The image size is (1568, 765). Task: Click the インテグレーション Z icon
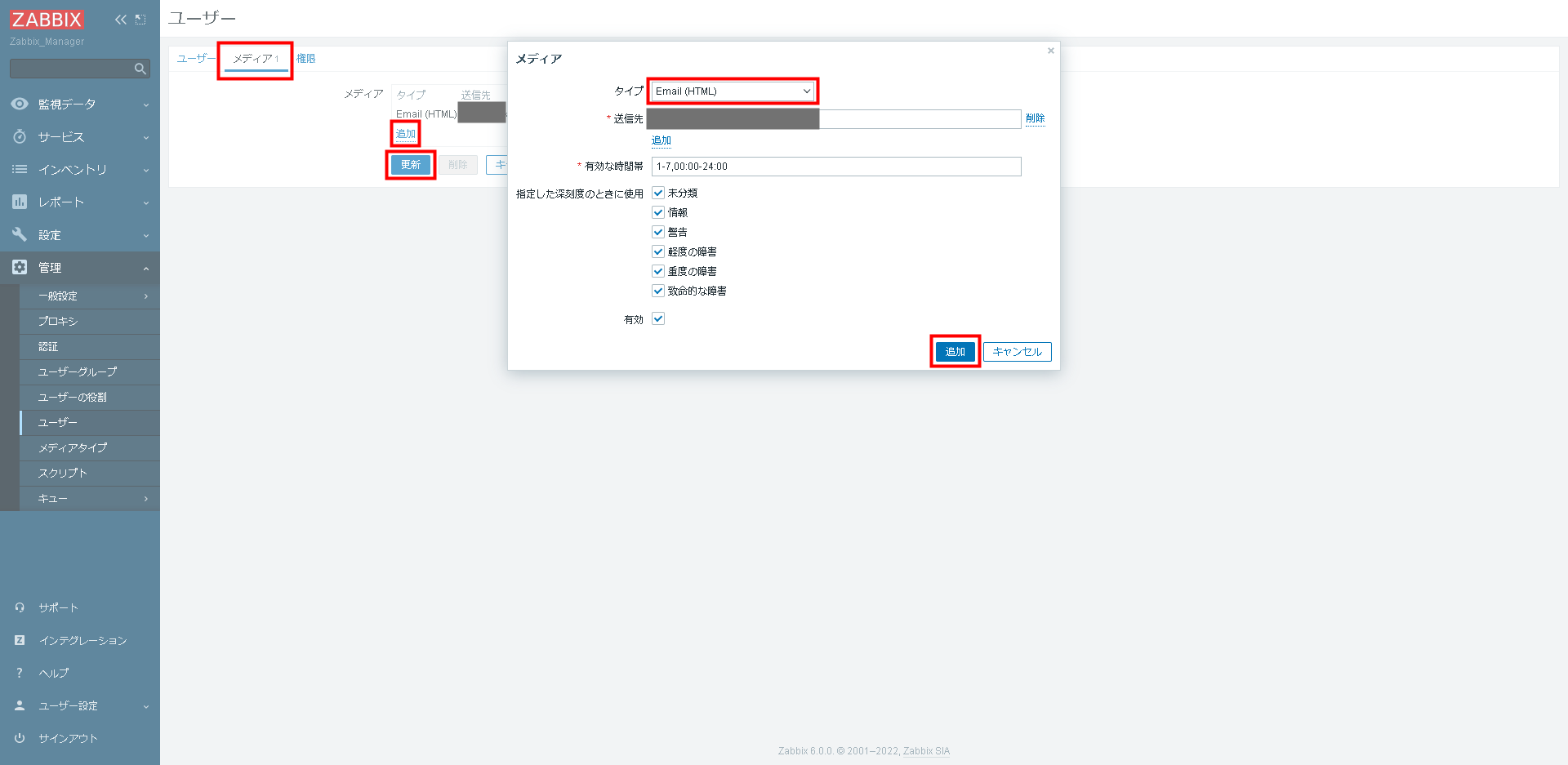(x=20, y=640)
